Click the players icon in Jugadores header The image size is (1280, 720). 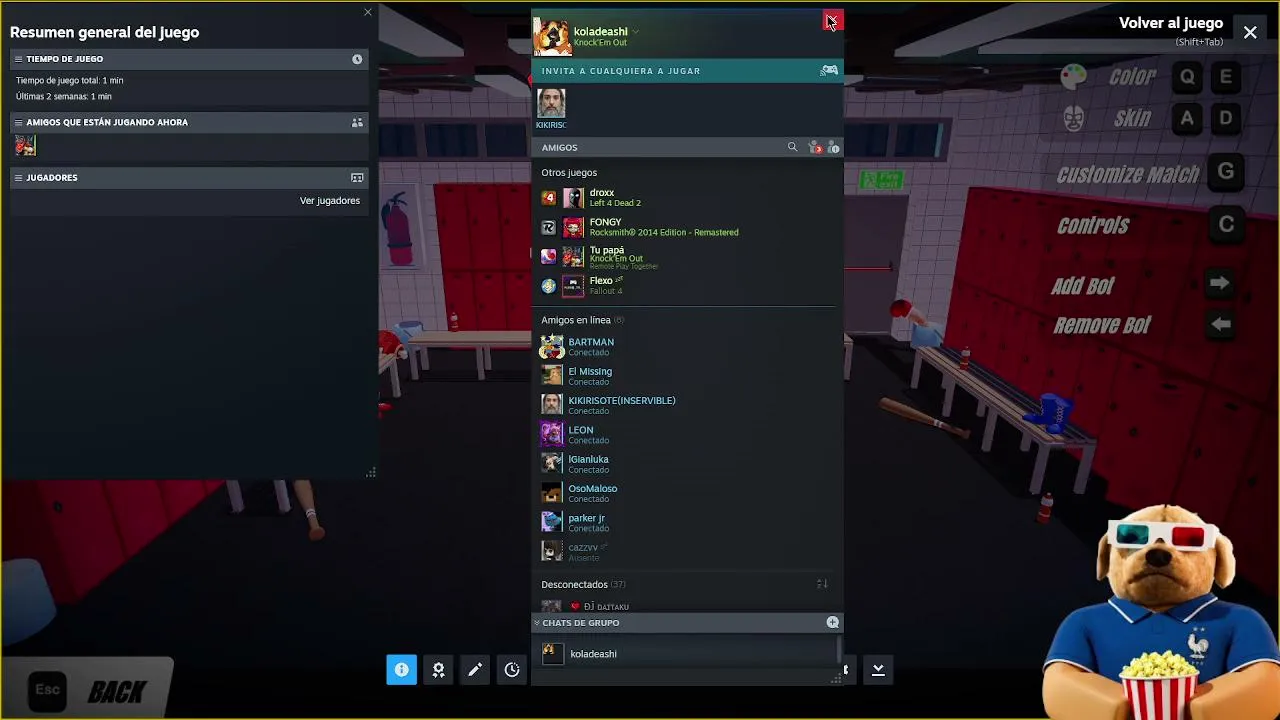click(357, 178)
